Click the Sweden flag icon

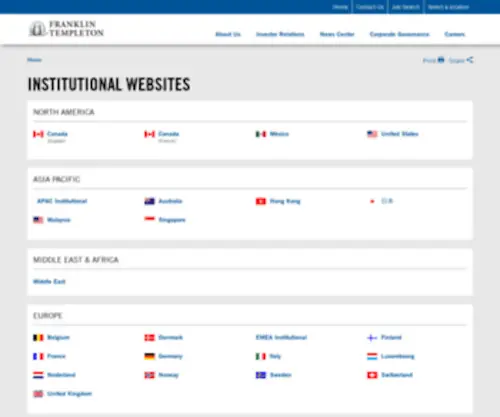pyautogui.click(x=261, y=375)
